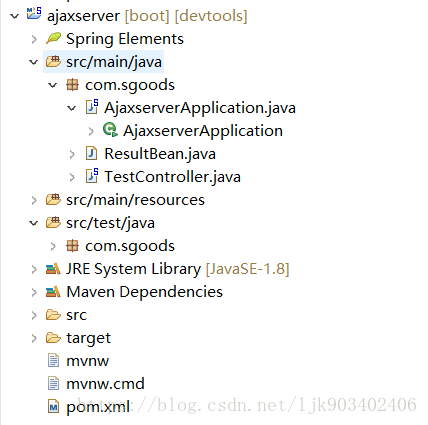Select the AjaxserverApplication class entry
Viewport: 428px width, 425px height.
pyautogui.click(x=203, y=131)
